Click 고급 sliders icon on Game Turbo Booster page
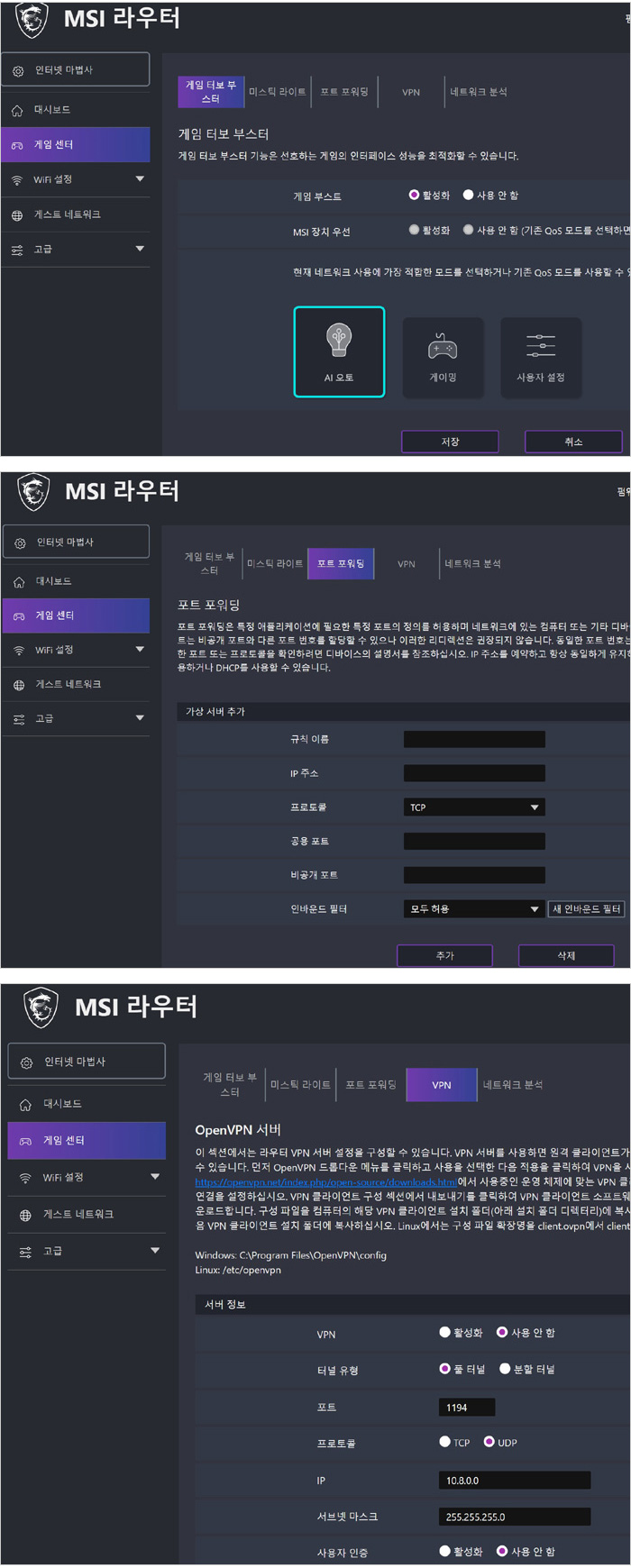Image resolution: width=631 pixels, height=1568 pixels. coord(17,250)
